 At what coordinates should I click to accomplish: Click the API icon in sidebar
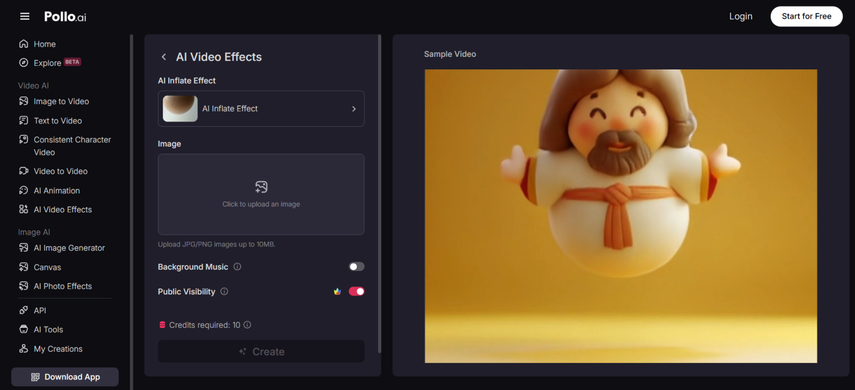pyautogui.click(x=23, y=310)
